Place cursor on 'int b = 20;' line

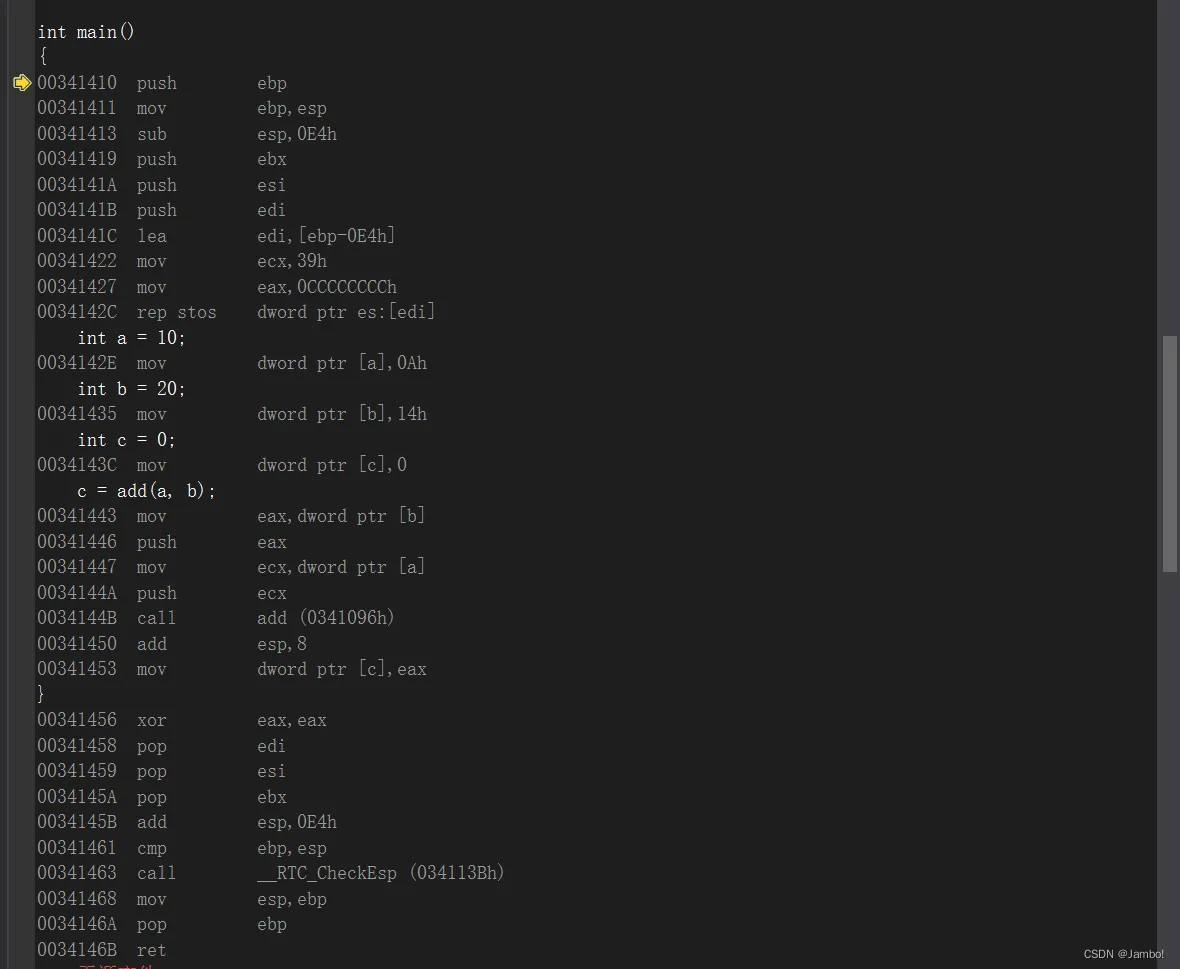point(132,389)
